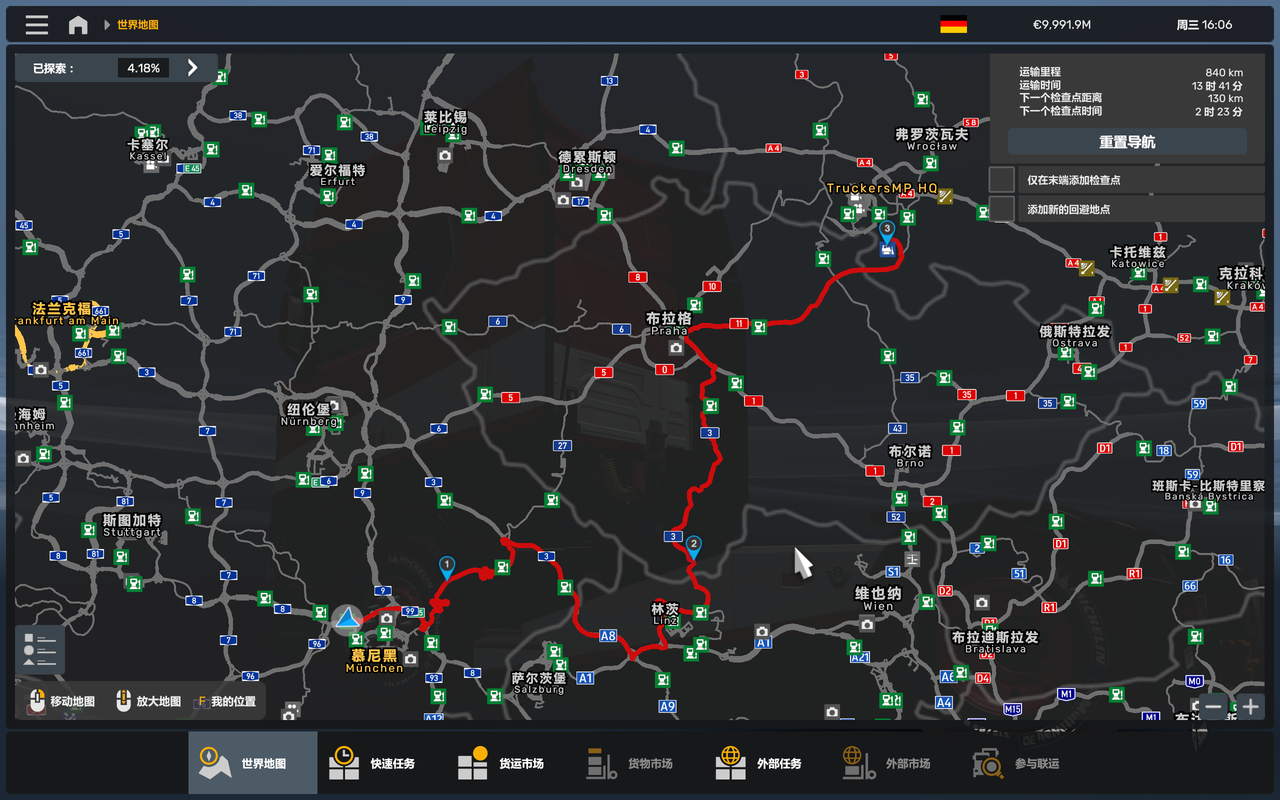Select waypoint marker 2 north of Linz
The height and width of the screenshot is (800, 1280).
(x=693, y=546)
